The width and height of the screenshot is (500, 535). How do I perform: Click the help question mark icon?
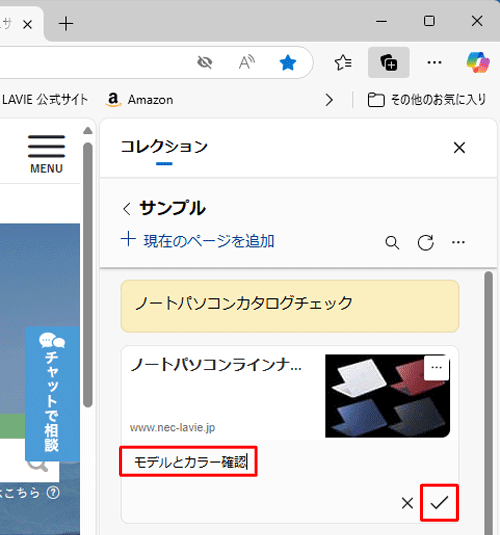point(53,493)
